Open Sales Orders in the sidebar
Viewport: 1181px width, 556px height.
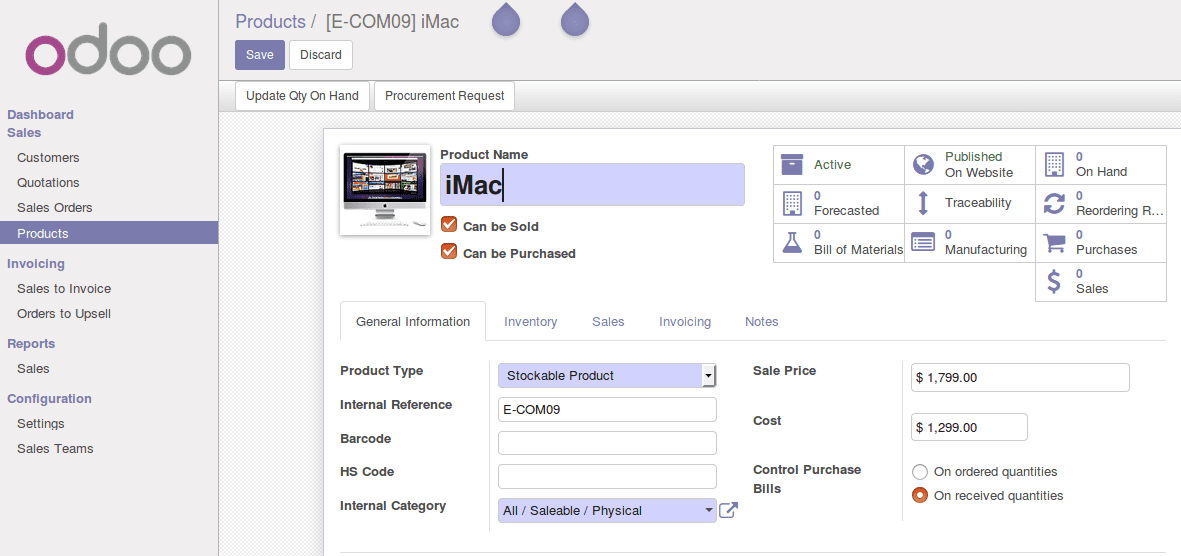tap(54, 207)
